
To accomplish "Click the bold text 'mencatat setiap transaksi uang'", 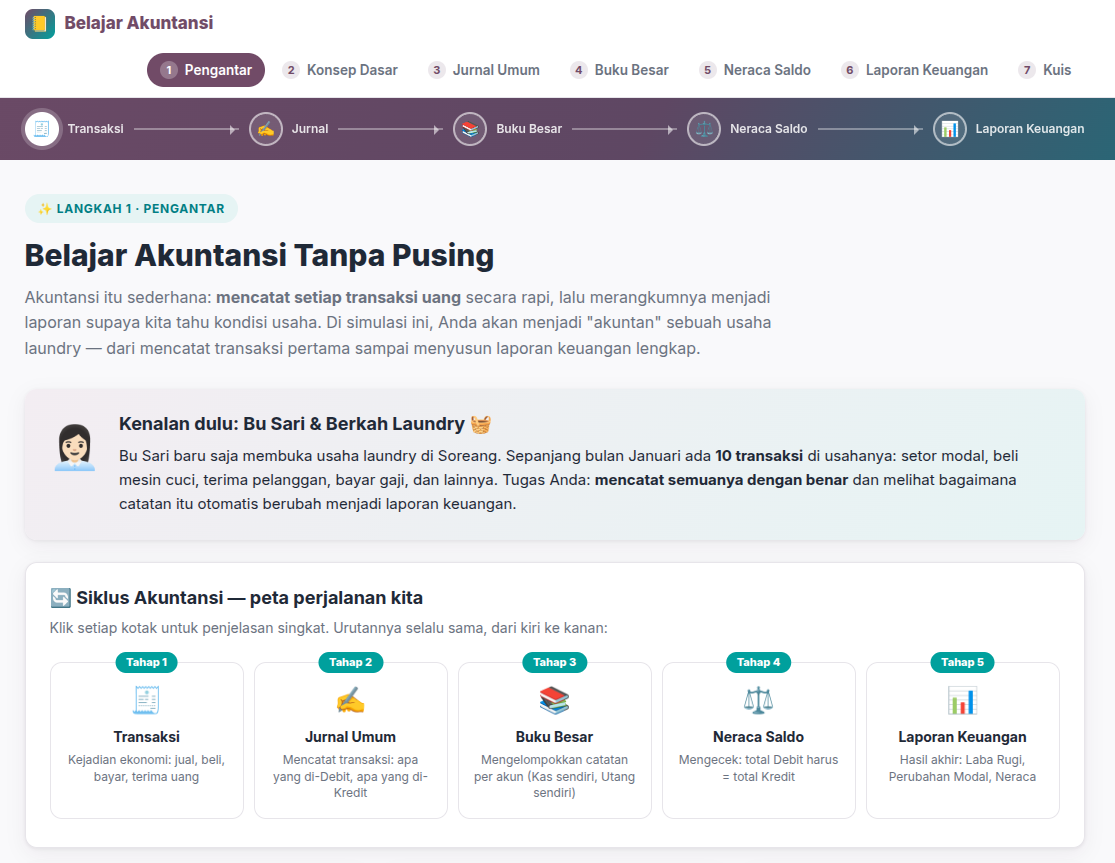I will click(x=338, y=298).
